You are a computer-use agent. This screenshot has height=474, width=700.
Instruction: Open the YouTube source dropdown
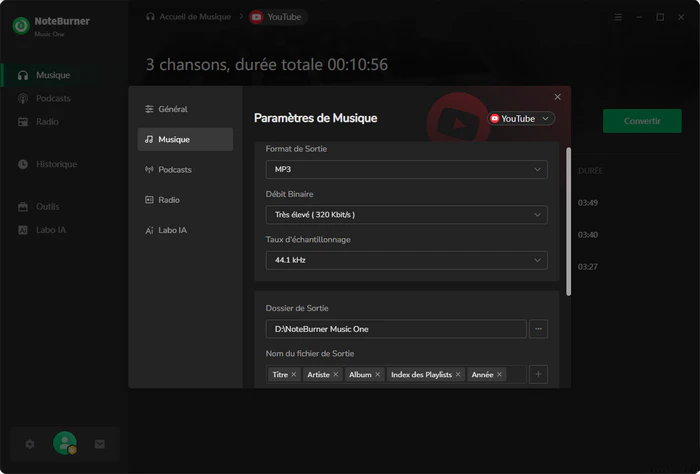521,119
